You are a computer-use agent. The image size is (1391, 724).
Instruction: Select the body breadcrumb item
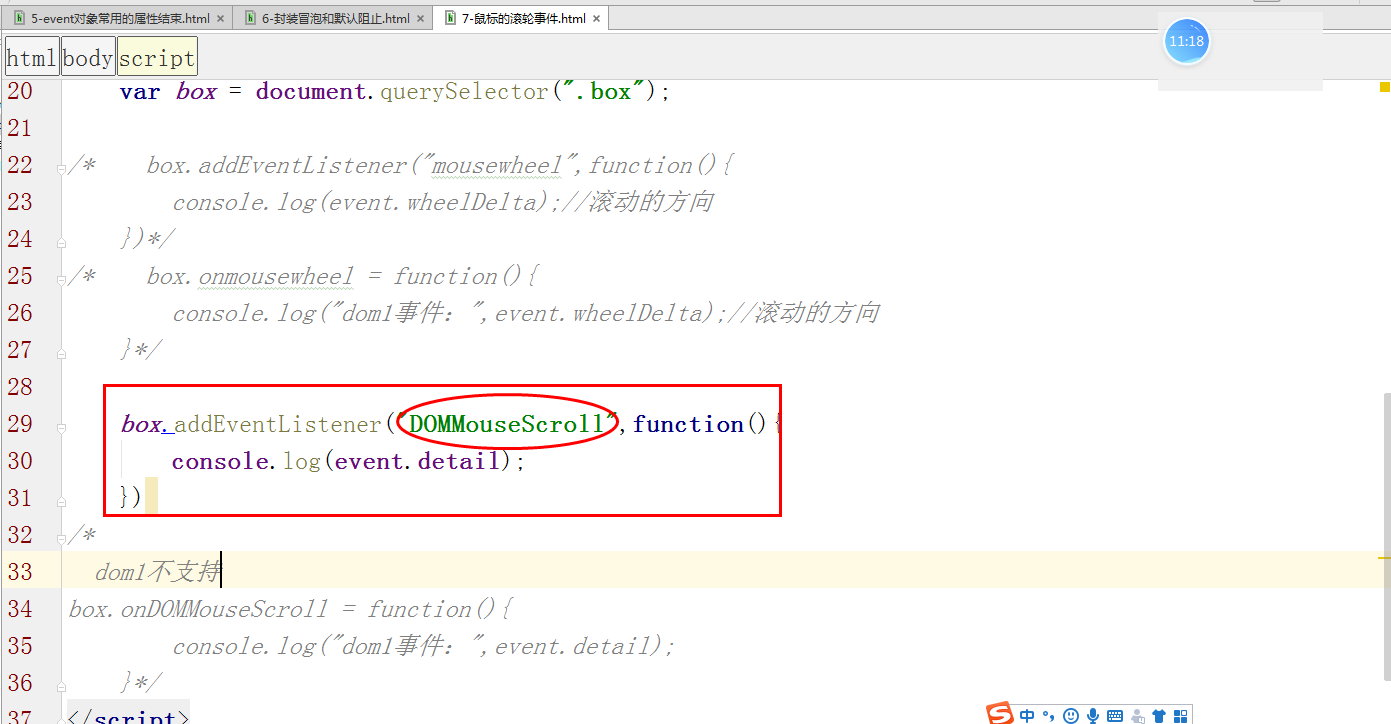[87, 56]
